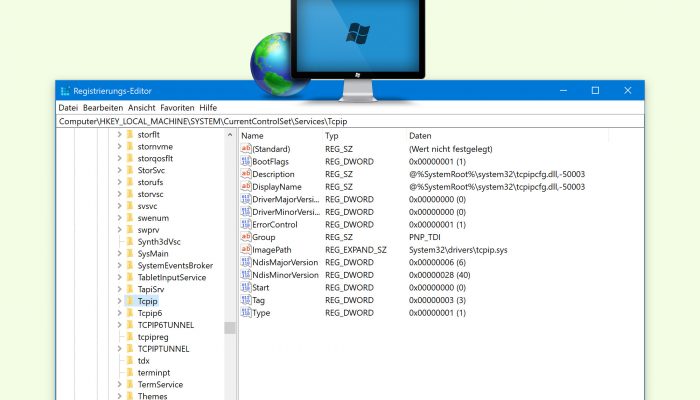700x400 pixels.
Task: Expand the TapiSrv tree node
Action: tap(119, 289)
